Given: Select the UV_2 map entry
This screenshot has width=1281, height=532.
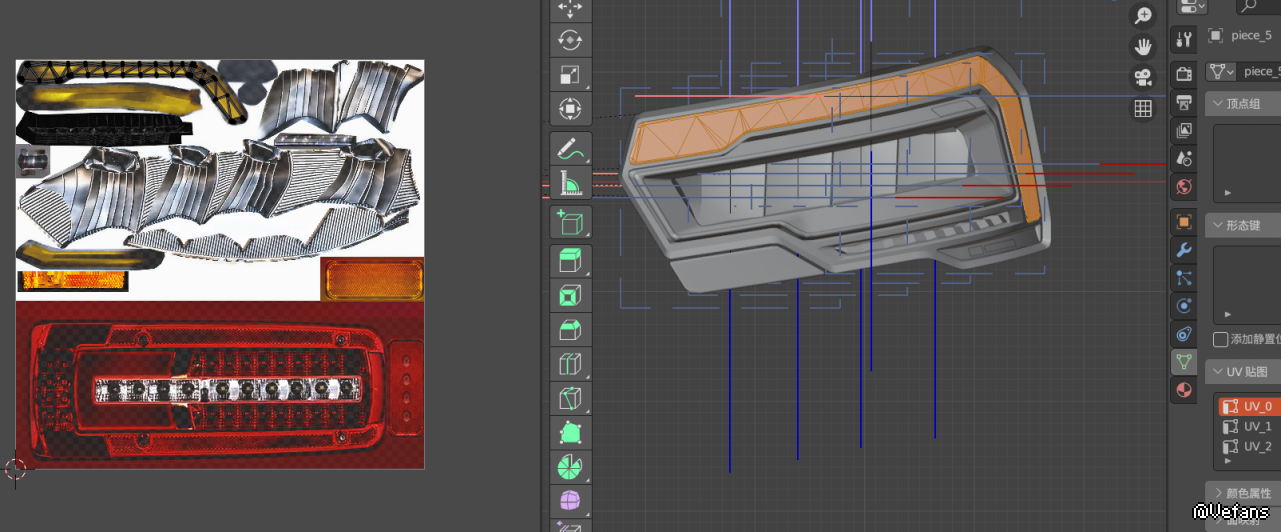Looking at the screenshot, I should [x=1257, y=447].
